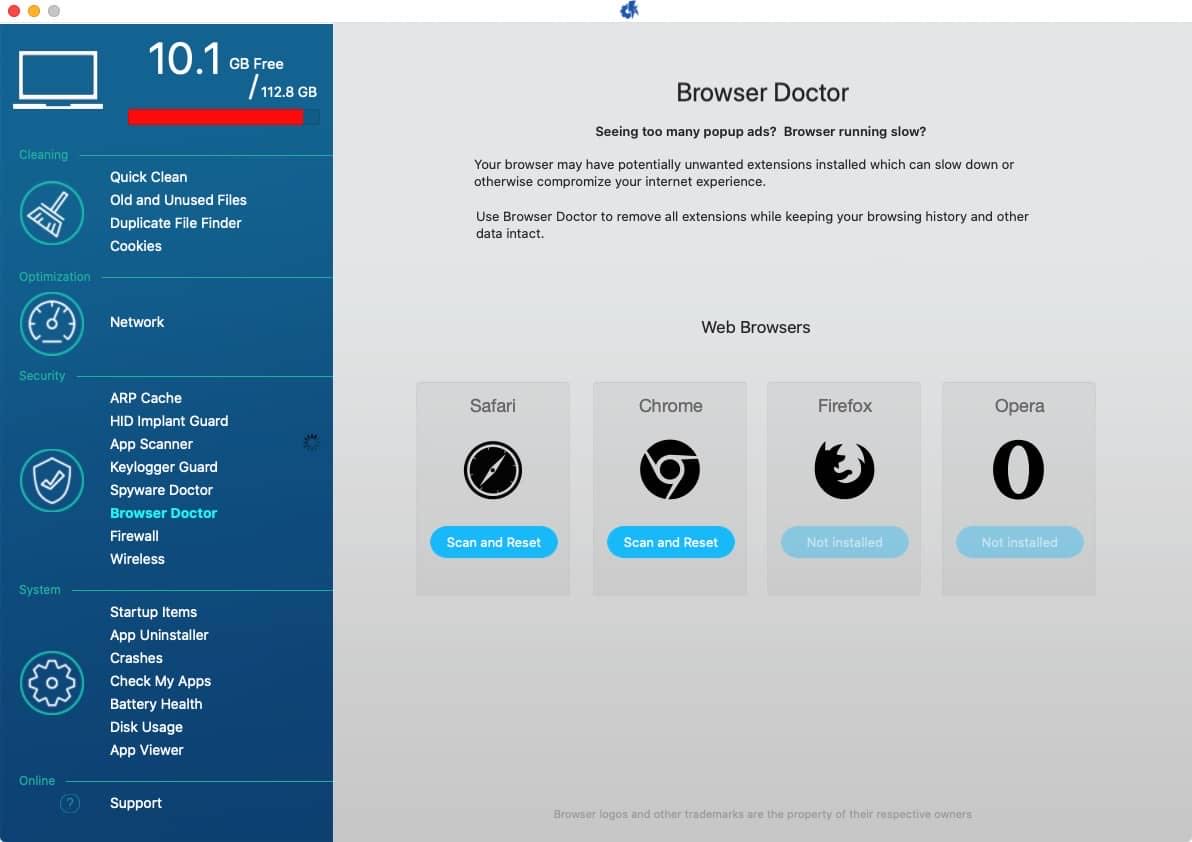Image resolution: width=1192 pixels, height=842 pixels.
Task: Open ARP Cache
Action: (145, 398)
